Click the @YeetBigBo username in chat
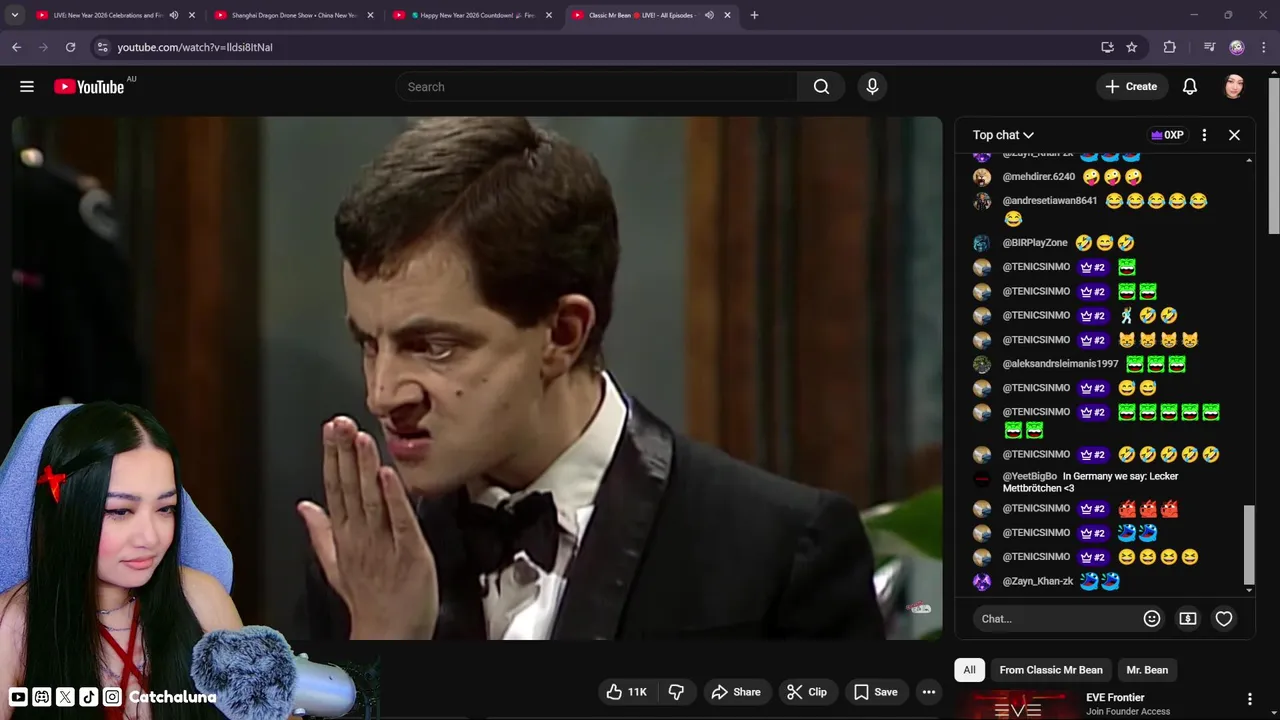Screen dimensions: 1280x720 (x=1030, y=477)
